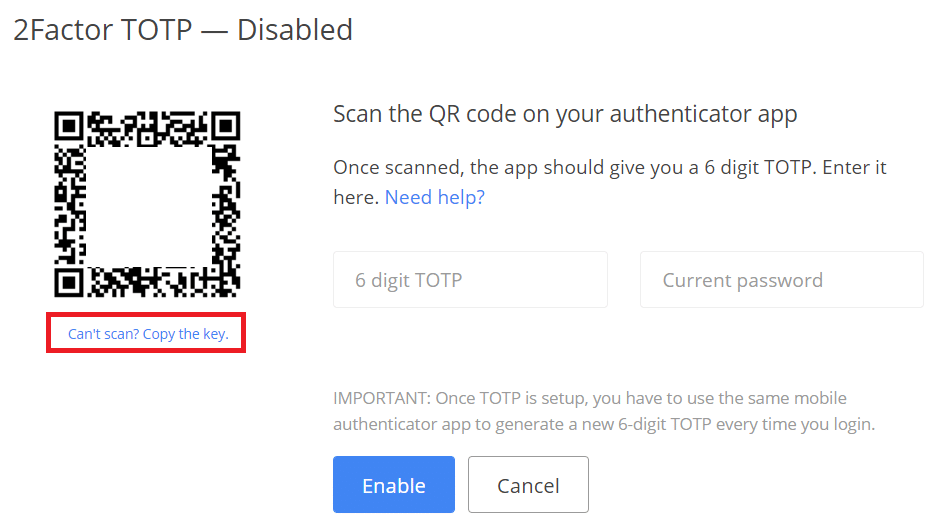Select the top-left finder square of QR code
Screen dimensions: 944x531
point(69,126)
